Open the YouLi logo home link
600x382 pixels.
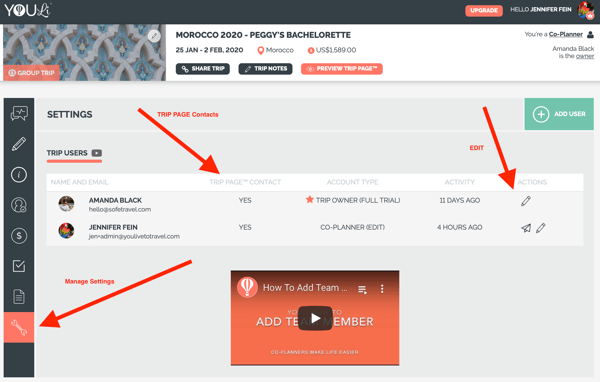pos(28,10)
